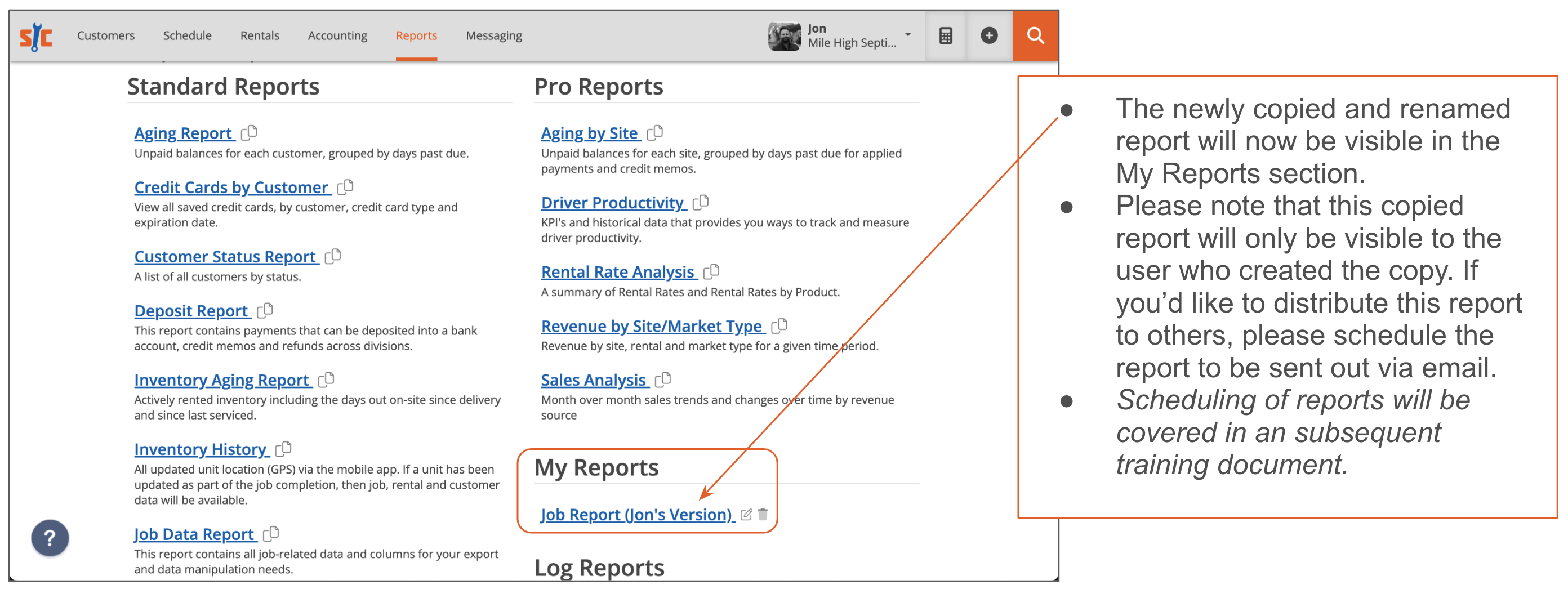Screen dimensions: 1568x598
Task: Duplicate the Revenue by Site/Market Type report
Action: point(779,325)
